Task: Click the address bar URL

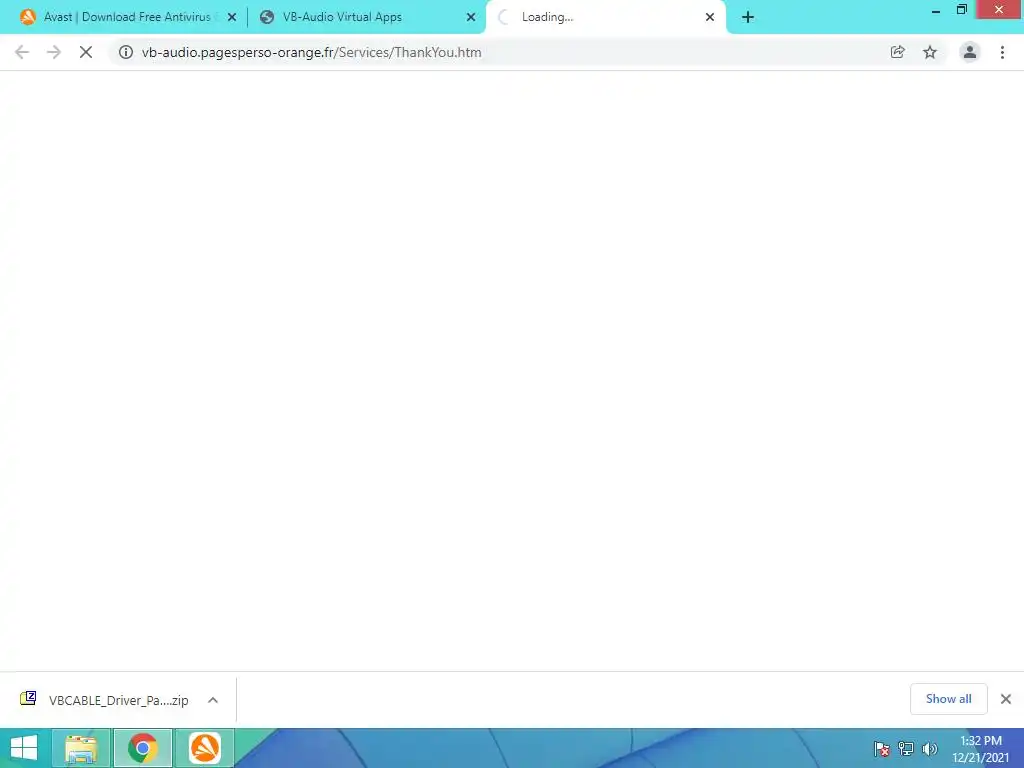Action: pyautogui.click(x=312, y=52)
